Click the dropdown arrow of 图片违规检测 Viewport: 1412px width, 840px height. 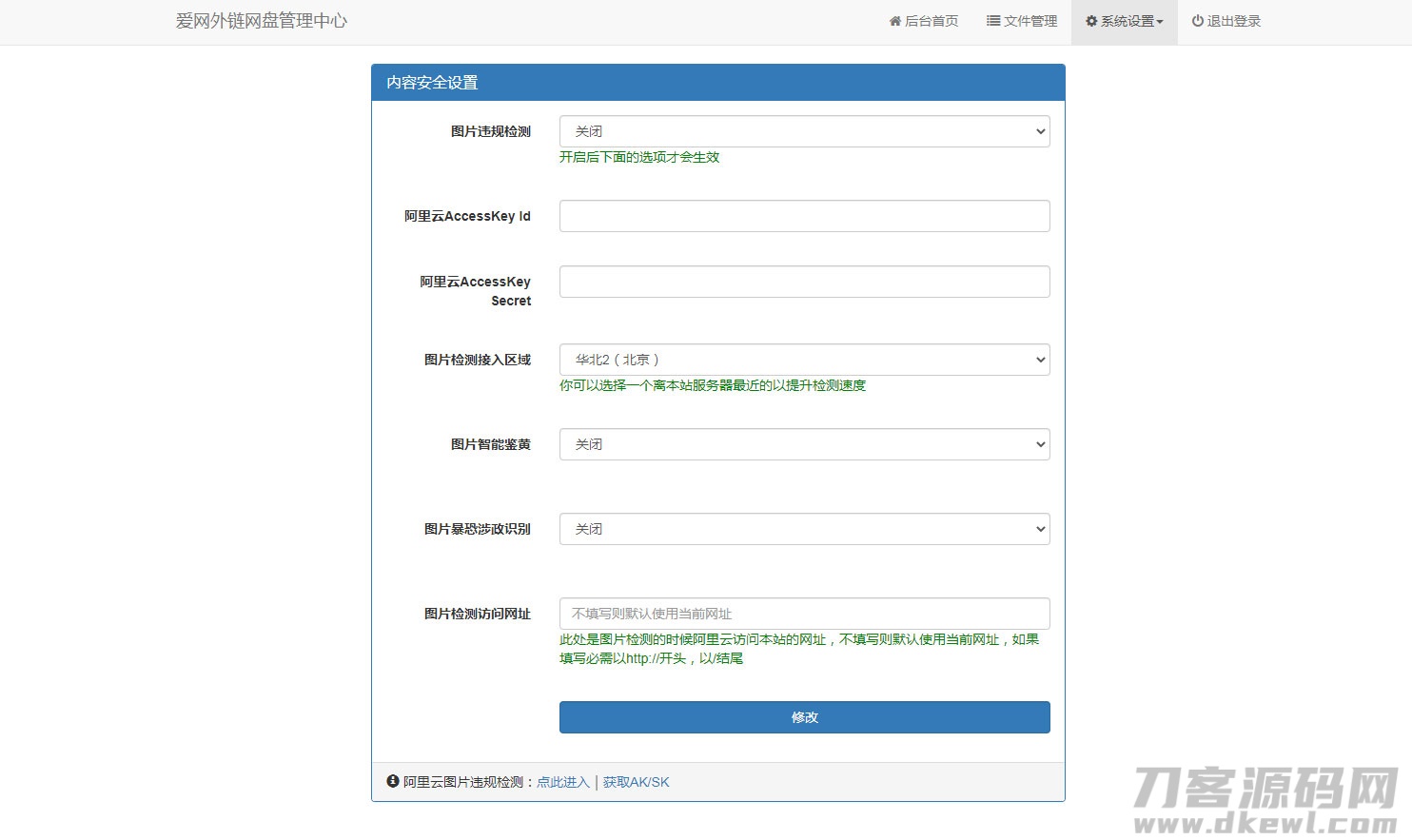[1039, 131]
